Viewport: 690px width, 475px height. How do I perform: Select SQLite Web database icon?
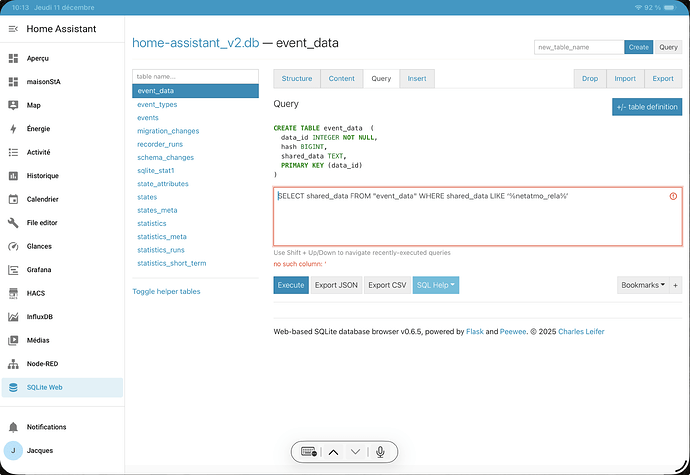coord(13,387)
